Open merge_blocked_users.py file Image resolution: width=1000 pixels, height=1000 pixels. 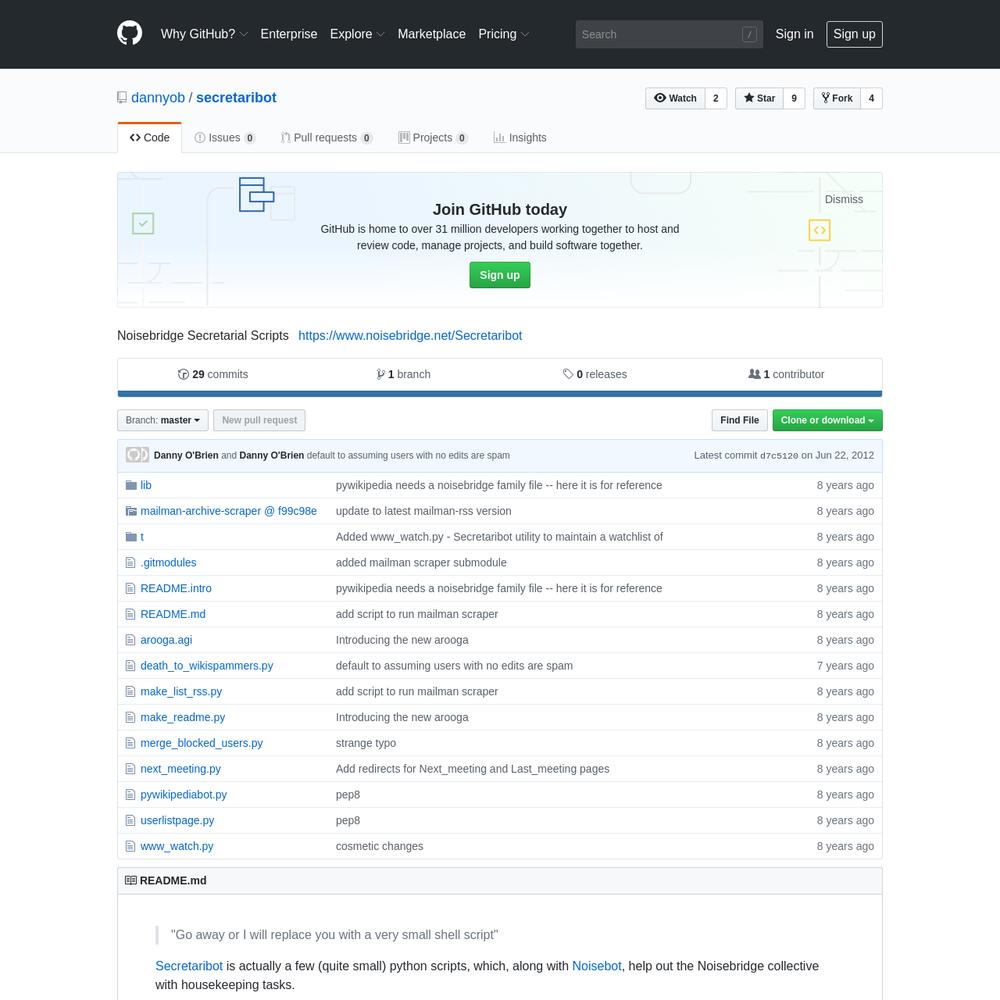click(x=202, y=743)
